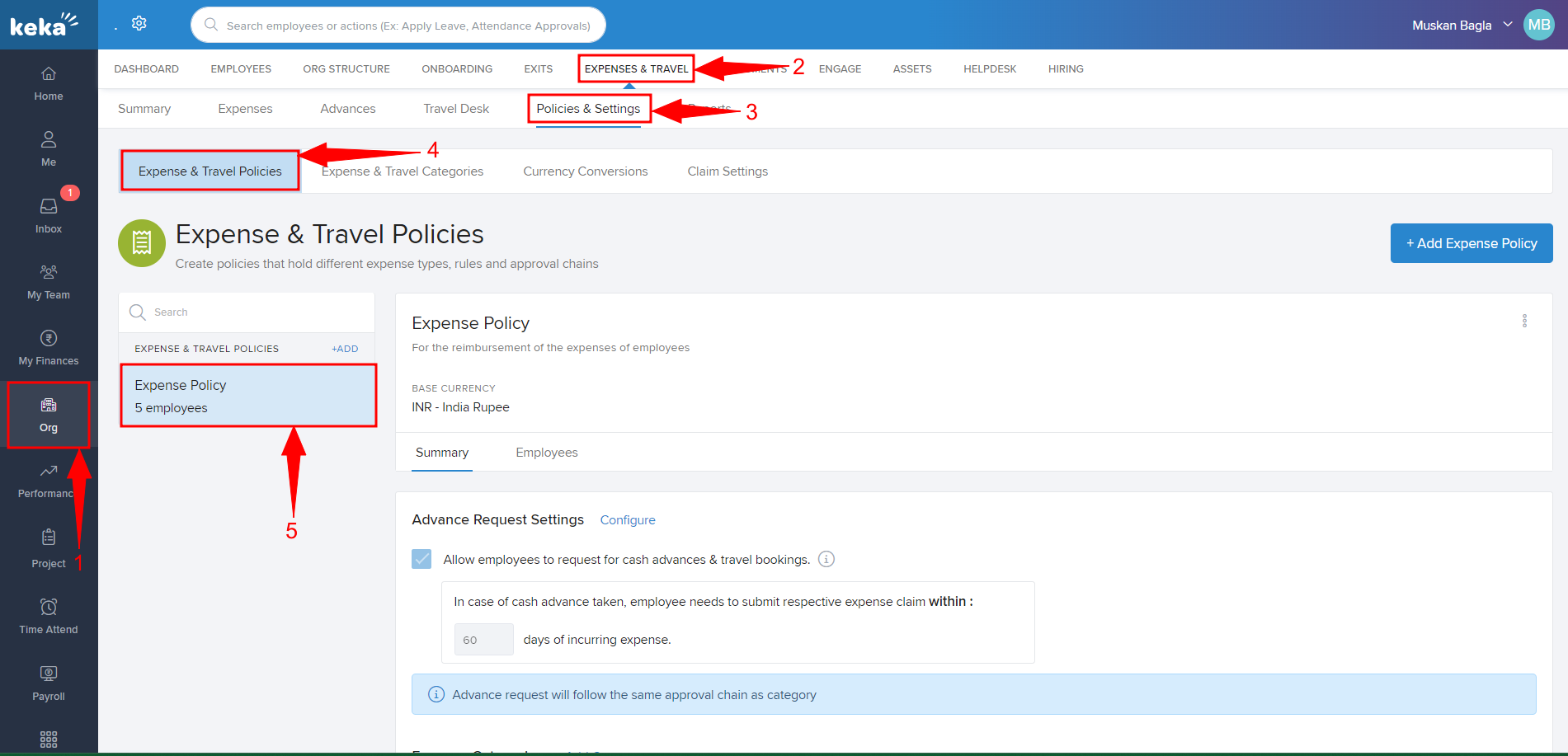Select Expense Policy with 5 employees

coord(247,396)
